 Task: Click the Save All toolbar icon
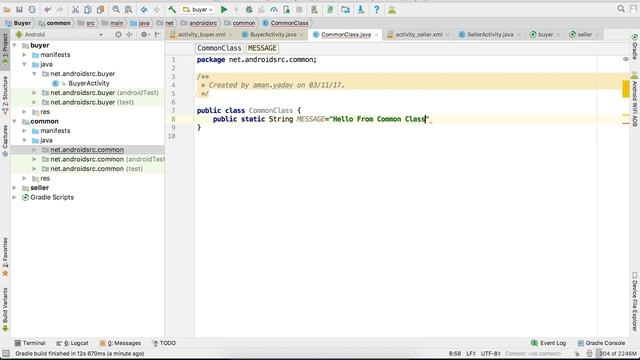click(x=19, y=9)
